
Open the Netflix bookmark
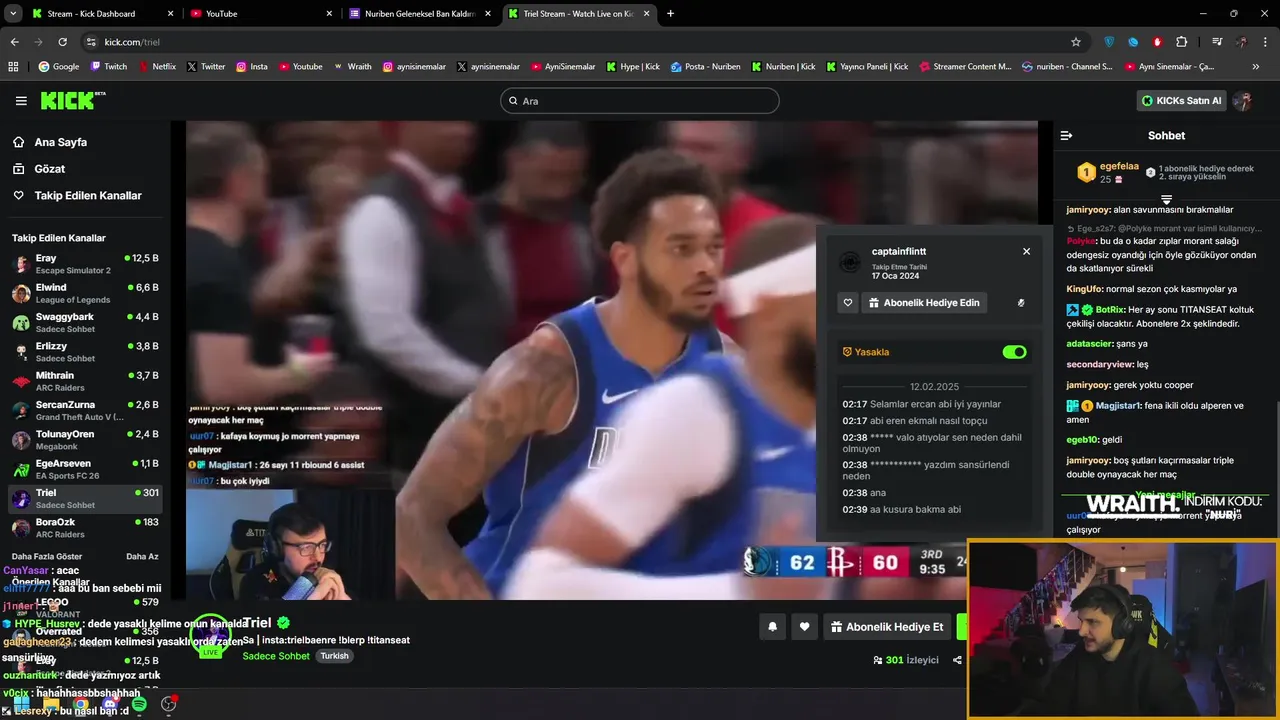(156, 67)
